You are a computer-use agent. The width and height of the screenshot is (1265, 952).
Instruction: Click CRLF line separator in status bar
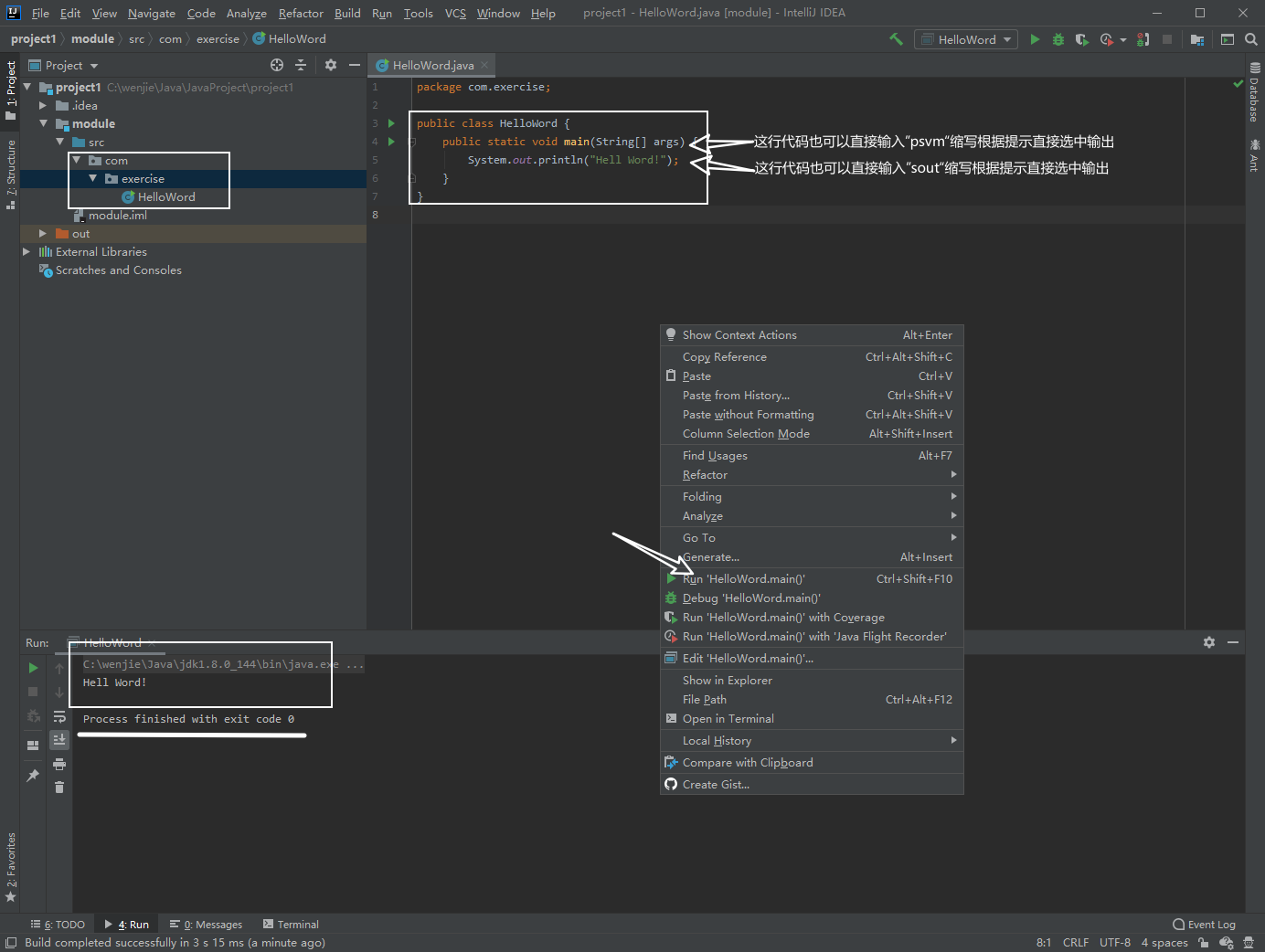(x=1076, y=943)
